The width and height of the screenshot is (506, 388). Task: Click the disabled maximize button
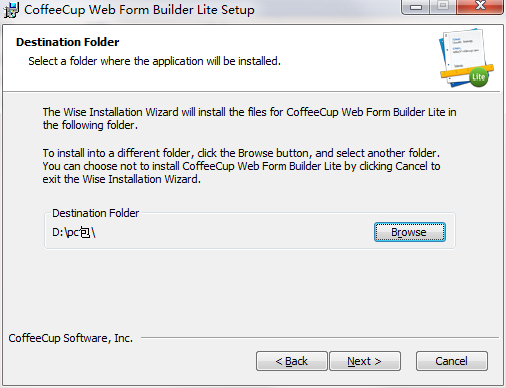[443, 6]
